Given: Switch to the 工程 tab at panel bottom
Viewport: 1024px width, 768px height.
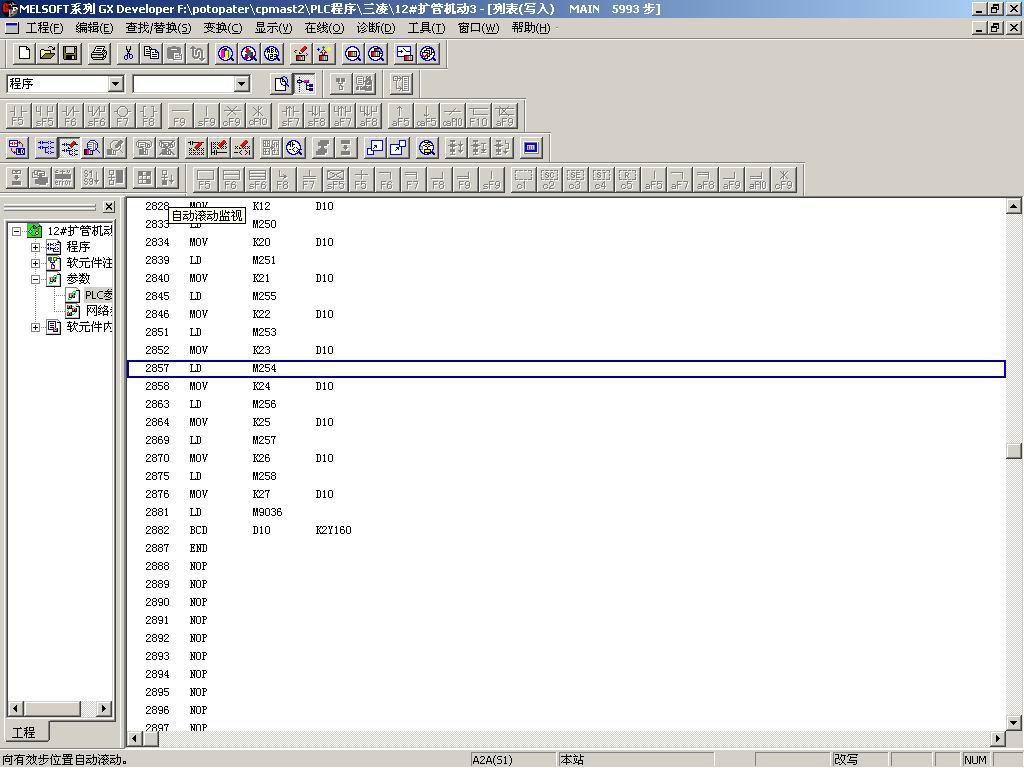Looking at the screenshot, I should point(24,732).
